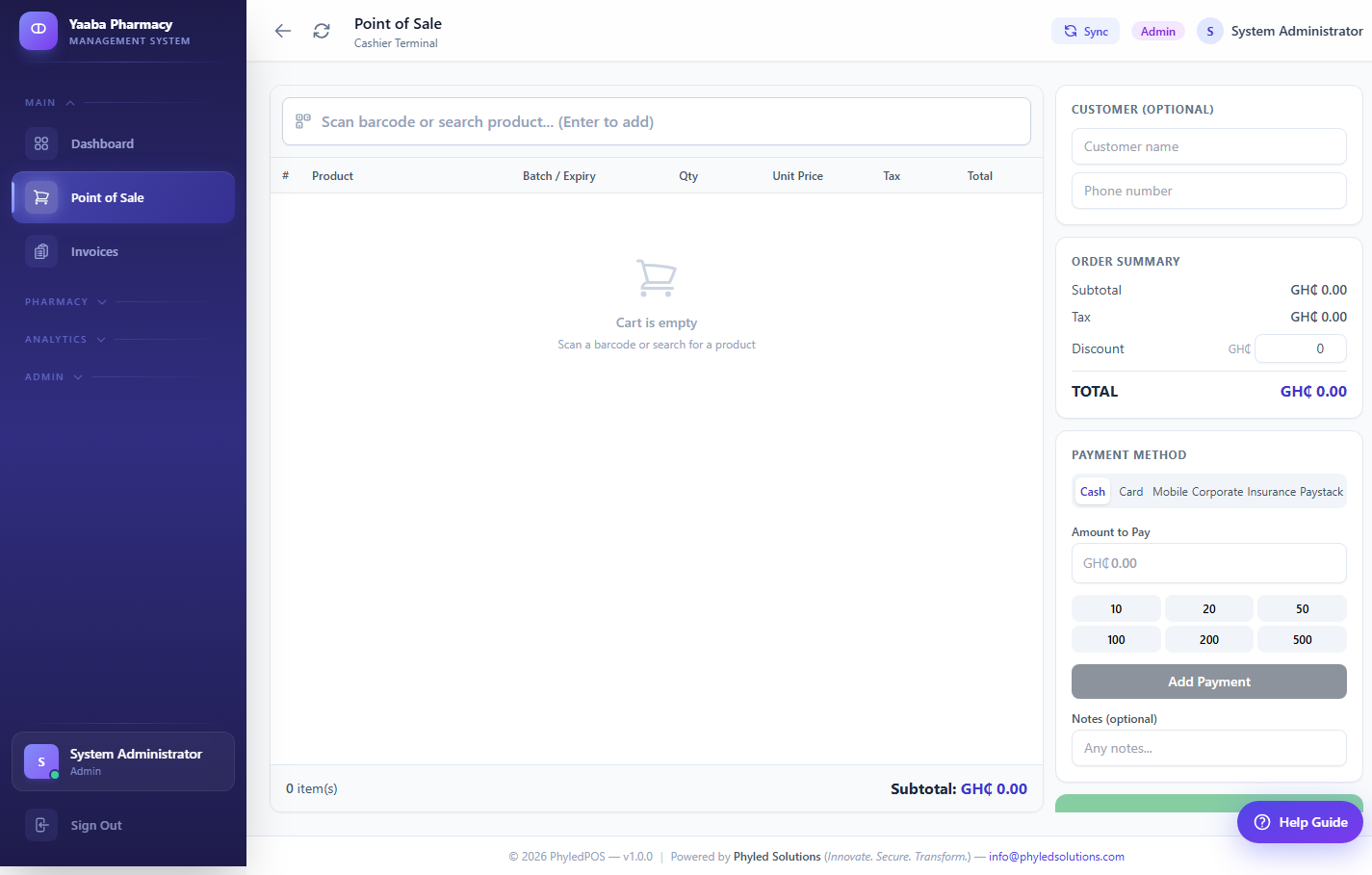Focus the Customer name field

(x=1209, y=146)
